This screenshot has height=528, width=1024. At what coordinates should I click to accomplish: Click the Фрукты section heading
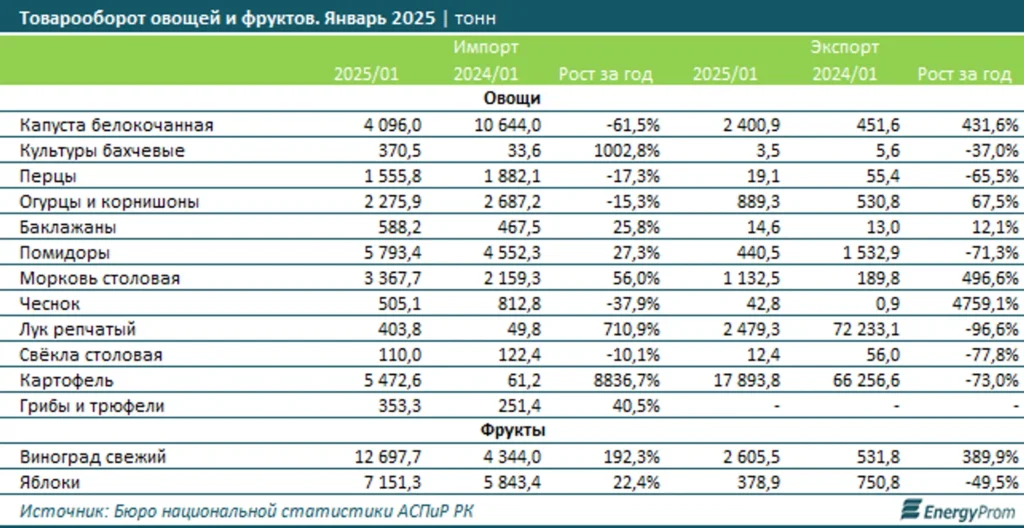click(x=512, y=431)
